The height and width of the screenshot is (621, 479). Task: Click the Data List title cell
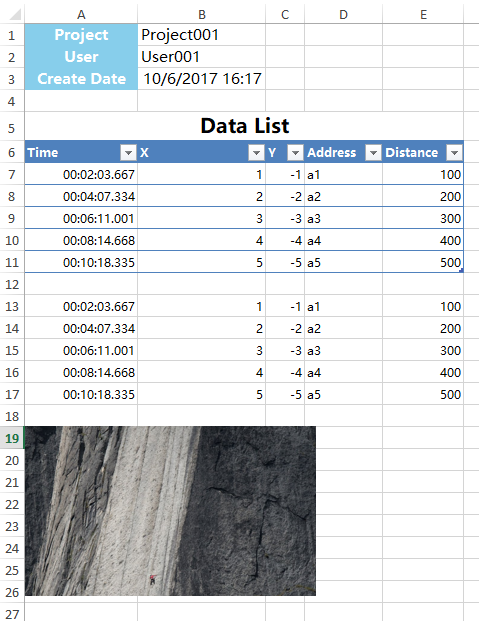pyautogui.click(x=244, y=126)
